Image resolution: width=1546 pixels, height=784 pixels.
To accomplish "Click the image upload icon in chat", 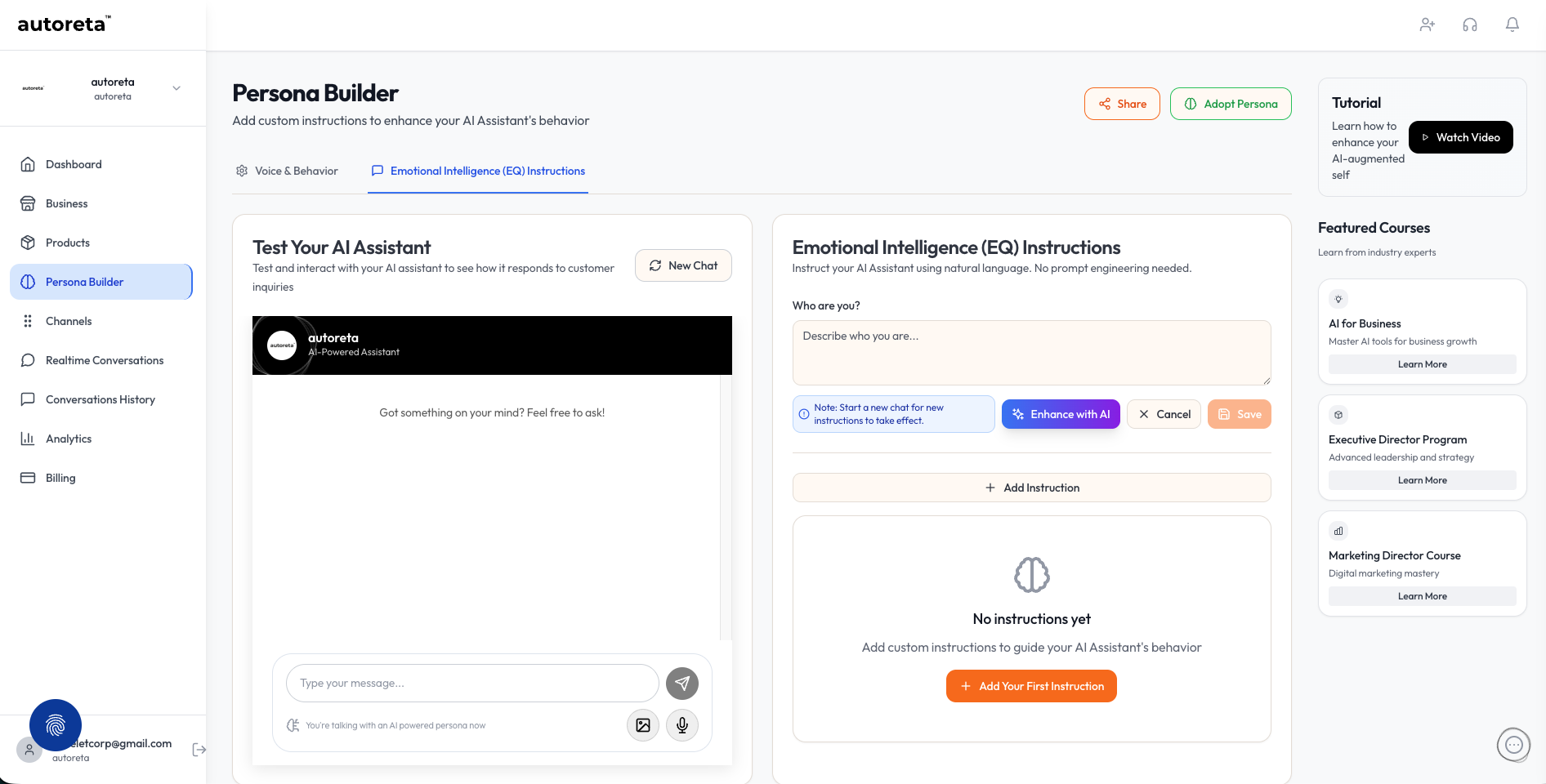I will pos(643,725).
